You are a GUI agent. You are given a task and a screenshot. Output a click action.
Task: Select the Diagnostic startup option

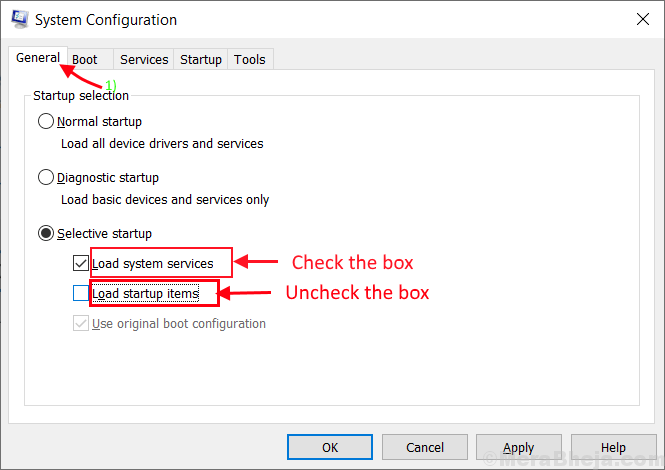click(46, 177)
